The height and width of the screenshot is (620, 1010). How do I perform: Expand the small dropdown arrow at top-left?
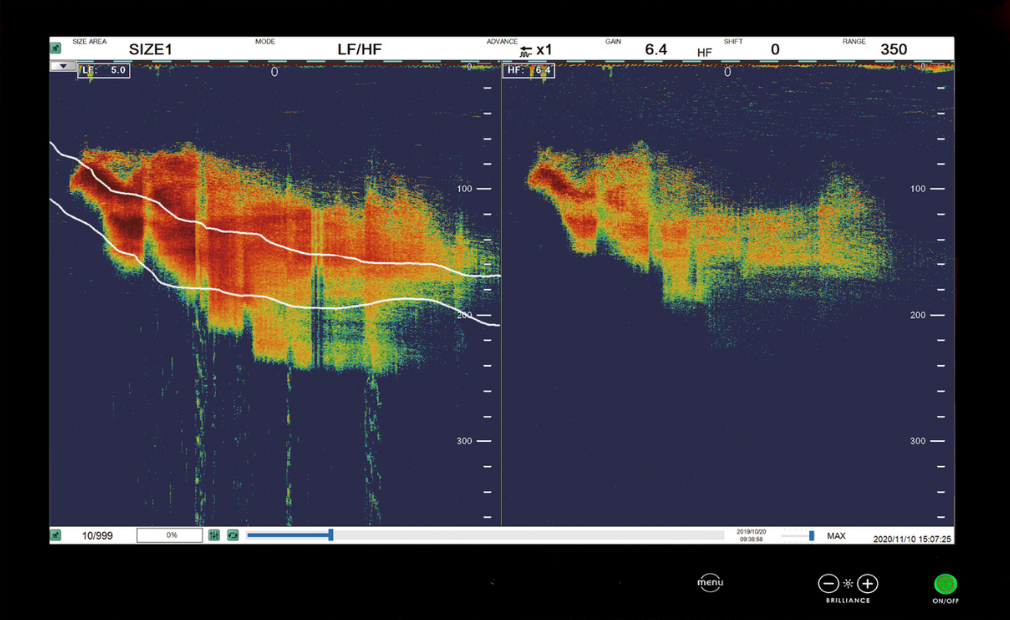pos(63,67)
